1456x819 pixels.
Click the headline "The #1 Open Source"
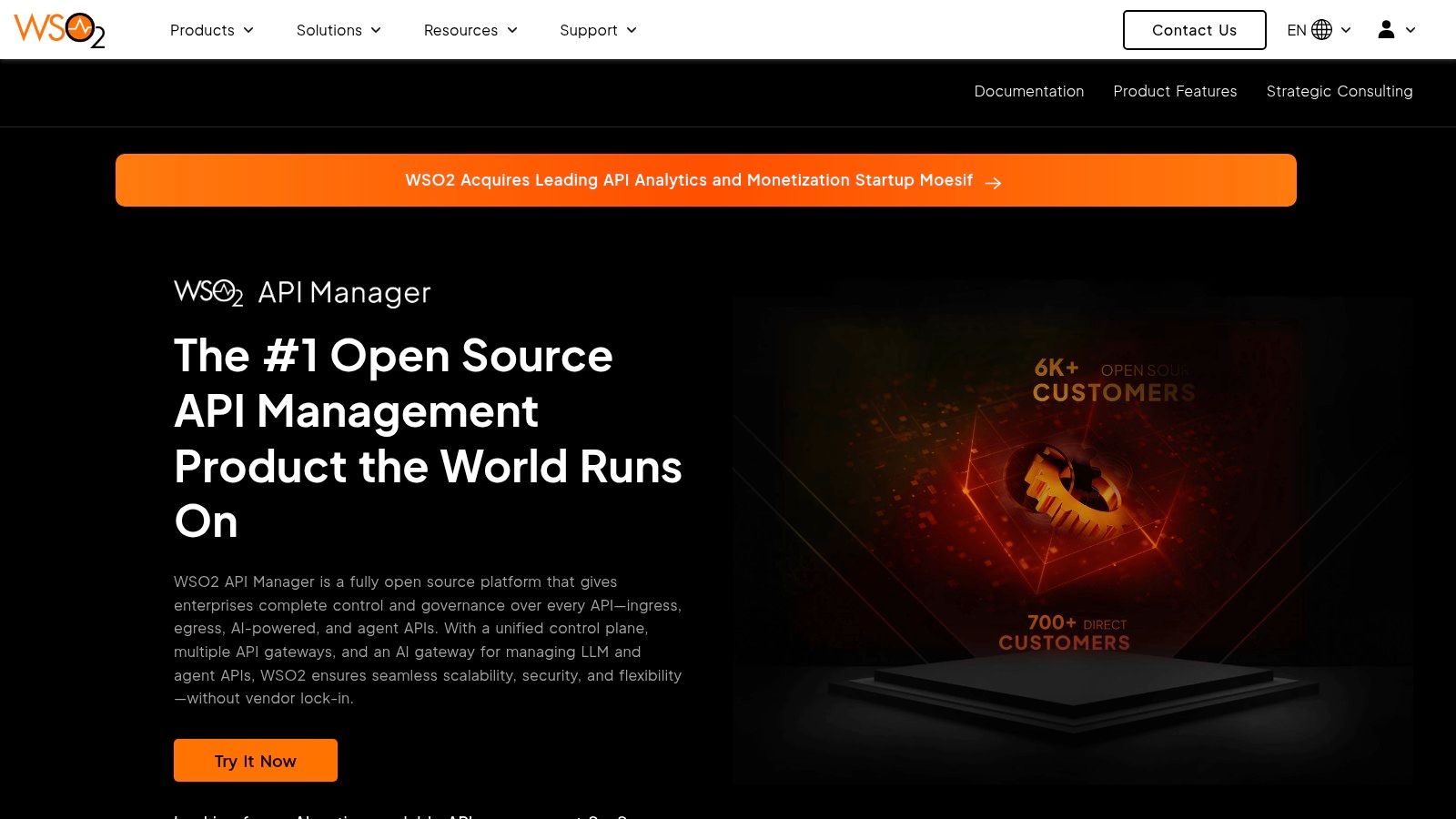[393, 356]
